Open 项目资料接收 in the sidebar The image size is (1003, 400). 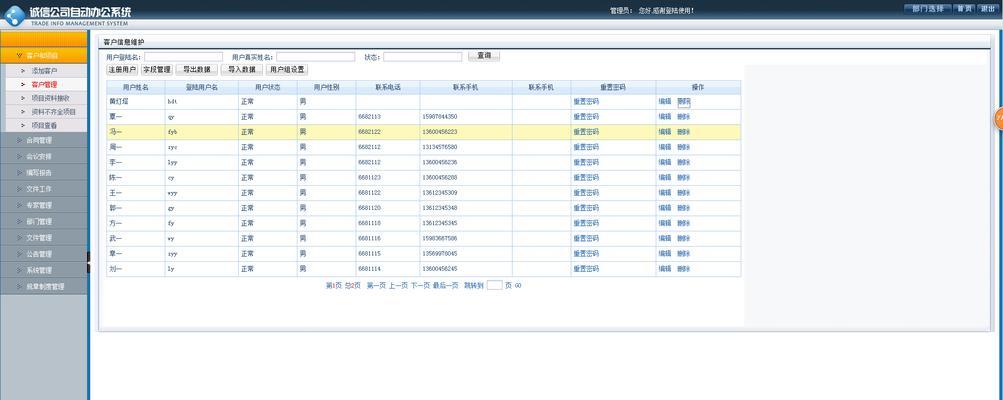[50, 98]
